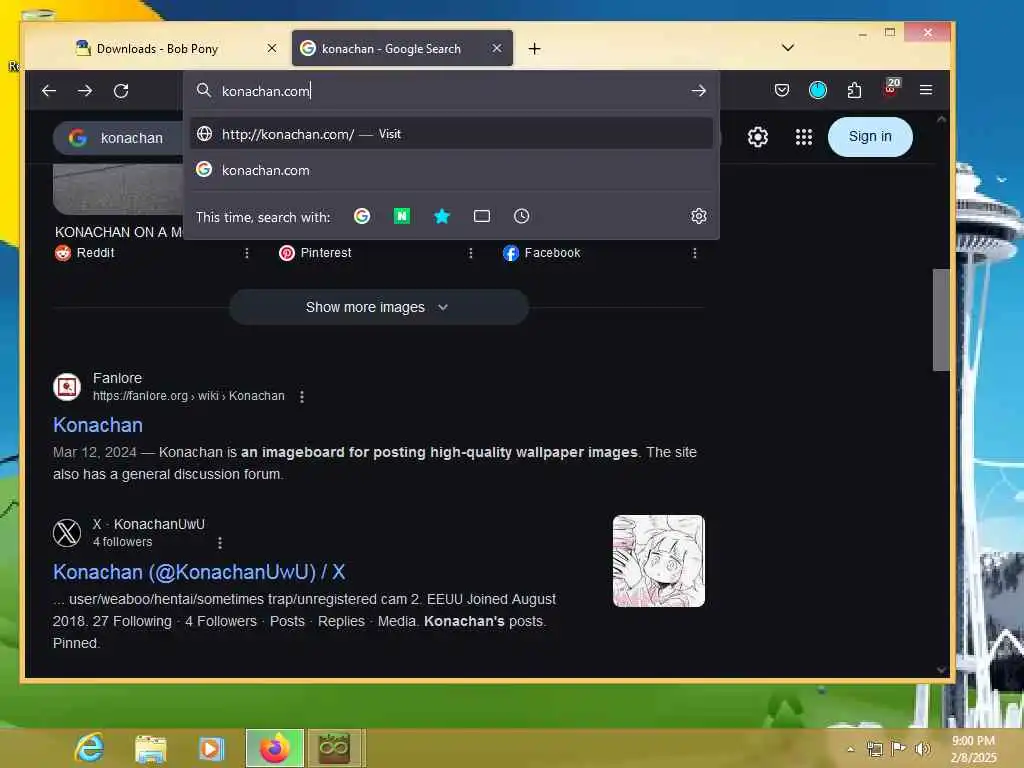Click the page vertical scrollbar thumb
Viewport: 1024px width, 768px height.
click(940, 320)
